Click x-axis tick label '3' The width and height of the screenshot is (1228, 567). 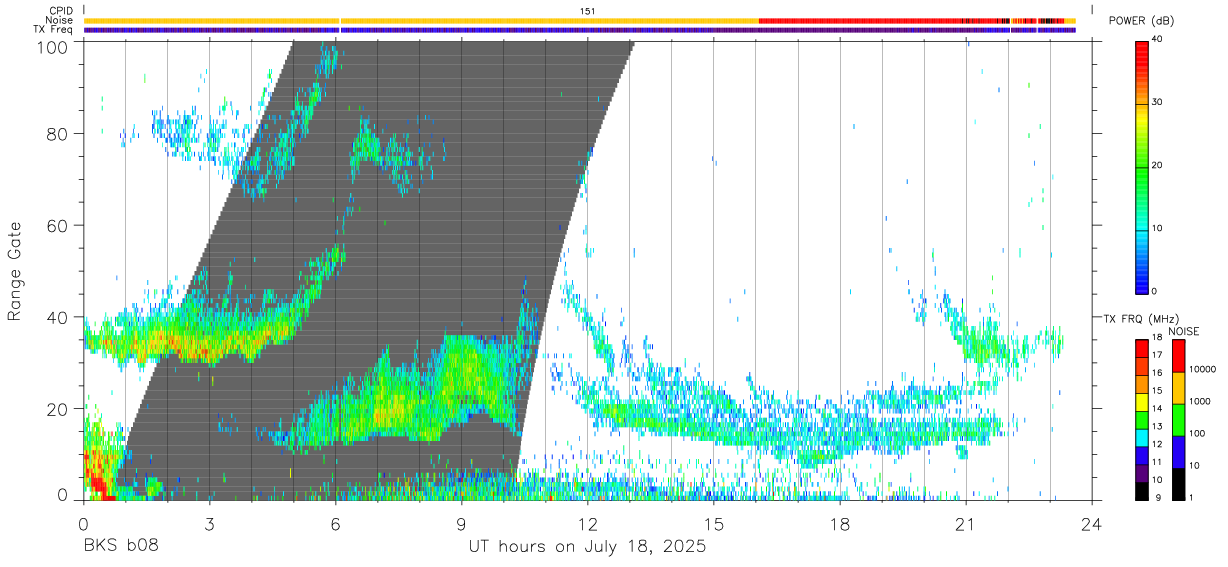point(208,524)
